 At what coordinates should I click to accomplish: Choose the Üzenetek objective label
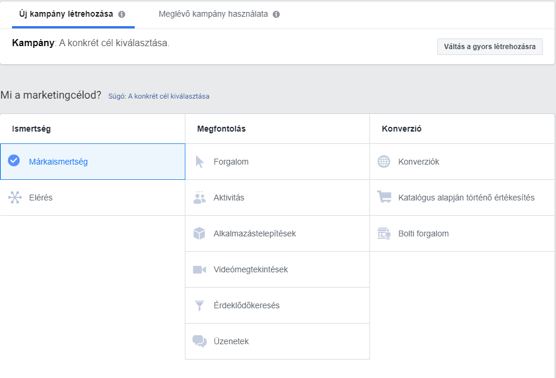click(x=231, y=341)
